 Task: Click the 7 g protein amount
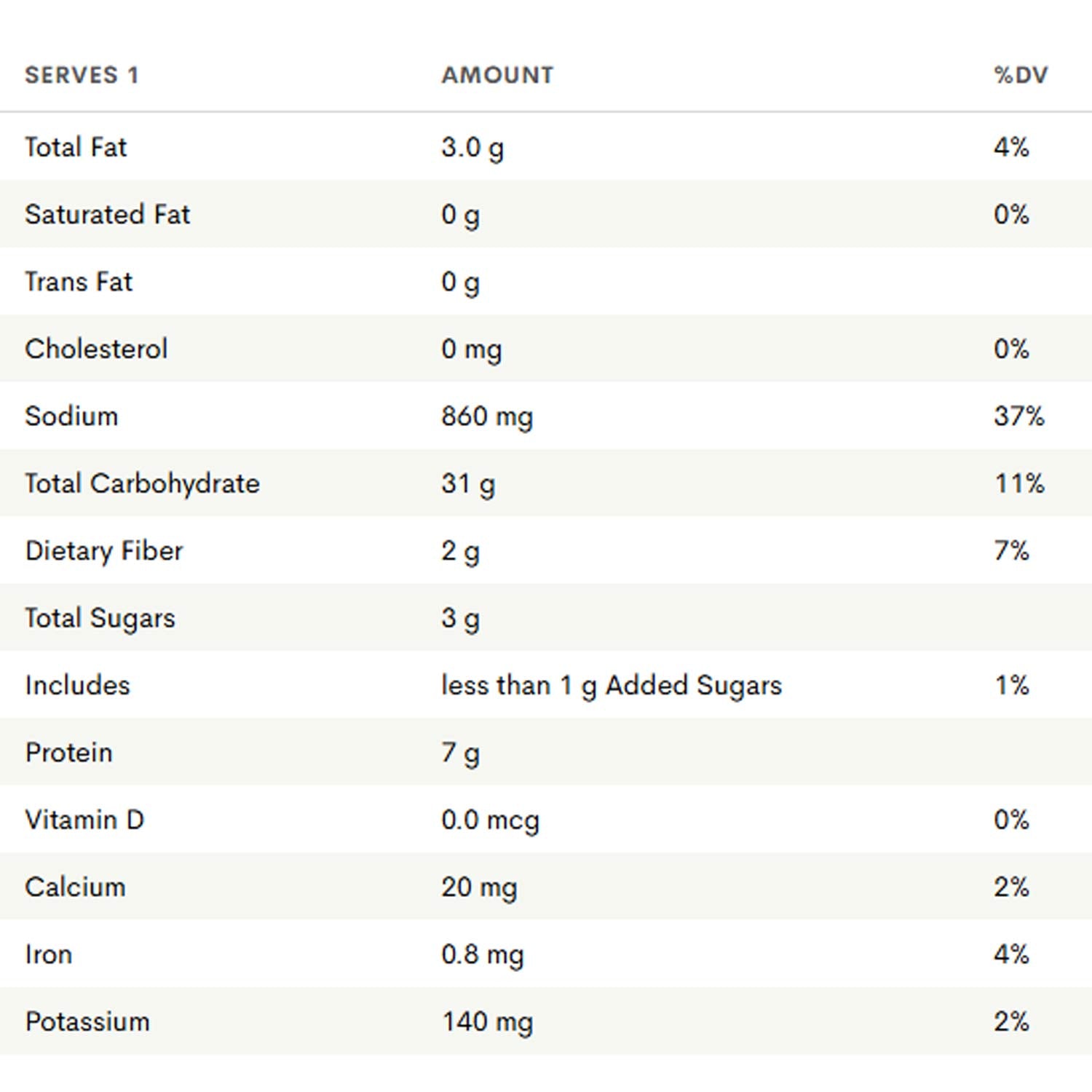[460, 753]
